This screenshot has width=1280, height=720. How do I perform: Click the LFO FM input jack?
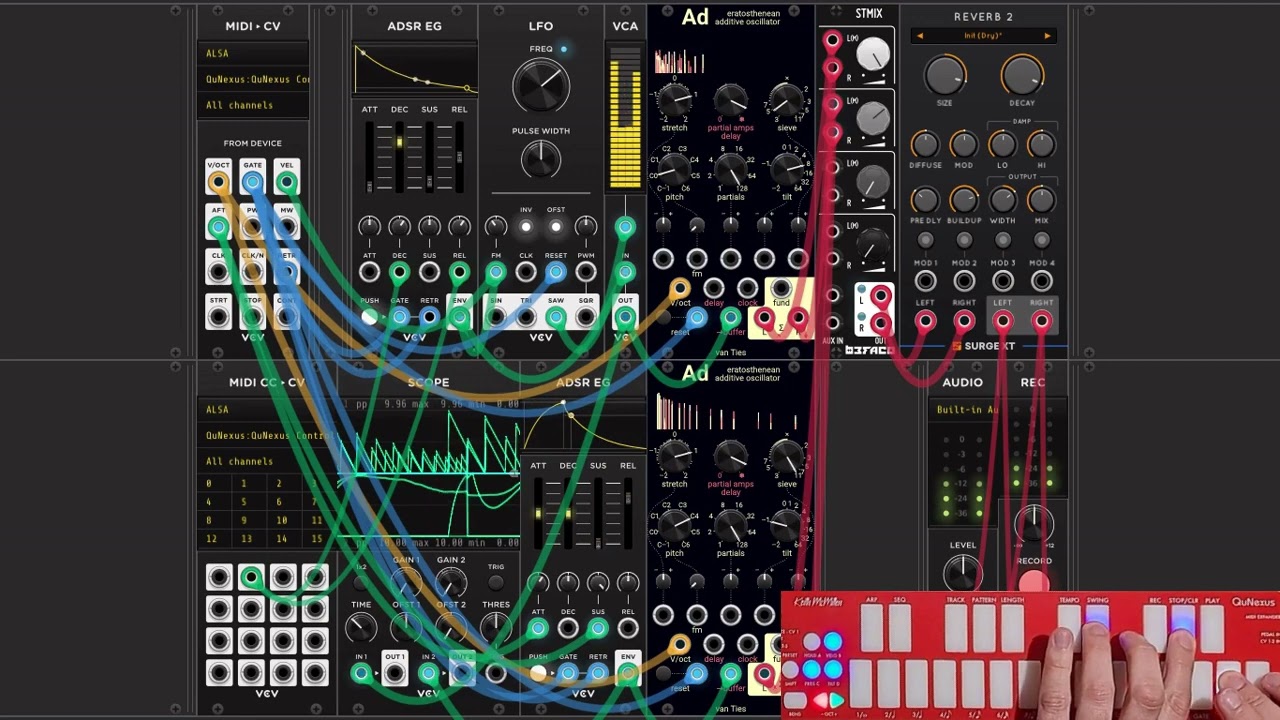point(496,272)
